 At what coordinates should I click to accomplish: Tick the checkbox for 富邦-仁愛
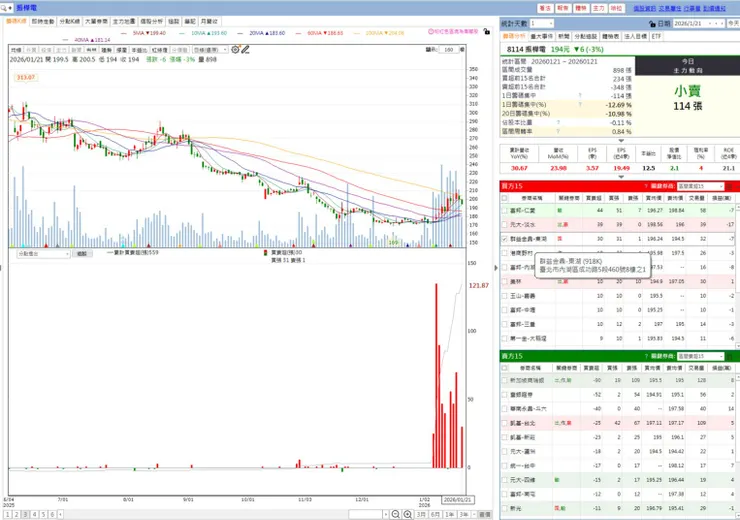(505, 210)
